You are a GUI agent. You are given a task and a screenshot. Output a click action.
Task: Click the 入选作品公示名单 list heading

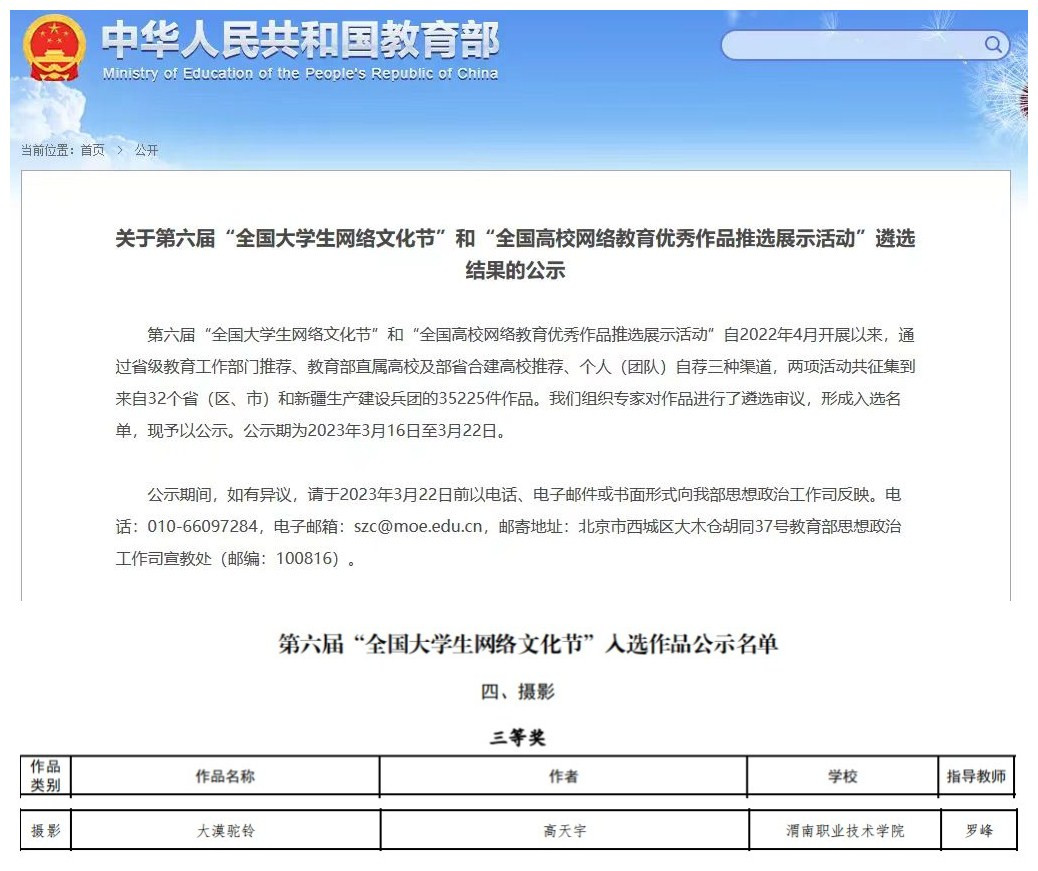528,643
